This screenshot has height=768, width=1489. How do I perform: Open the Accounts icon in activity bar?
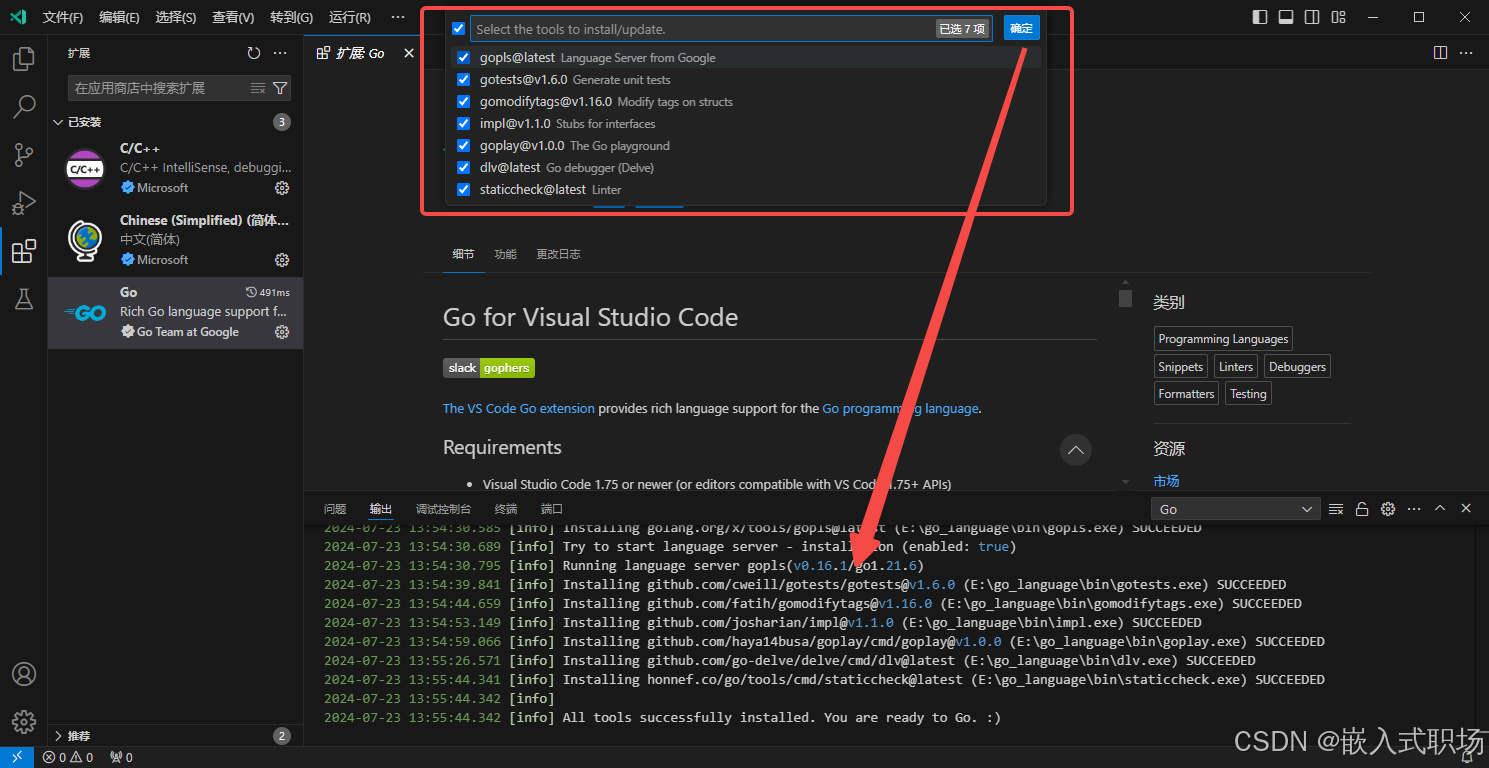[23, 674]
